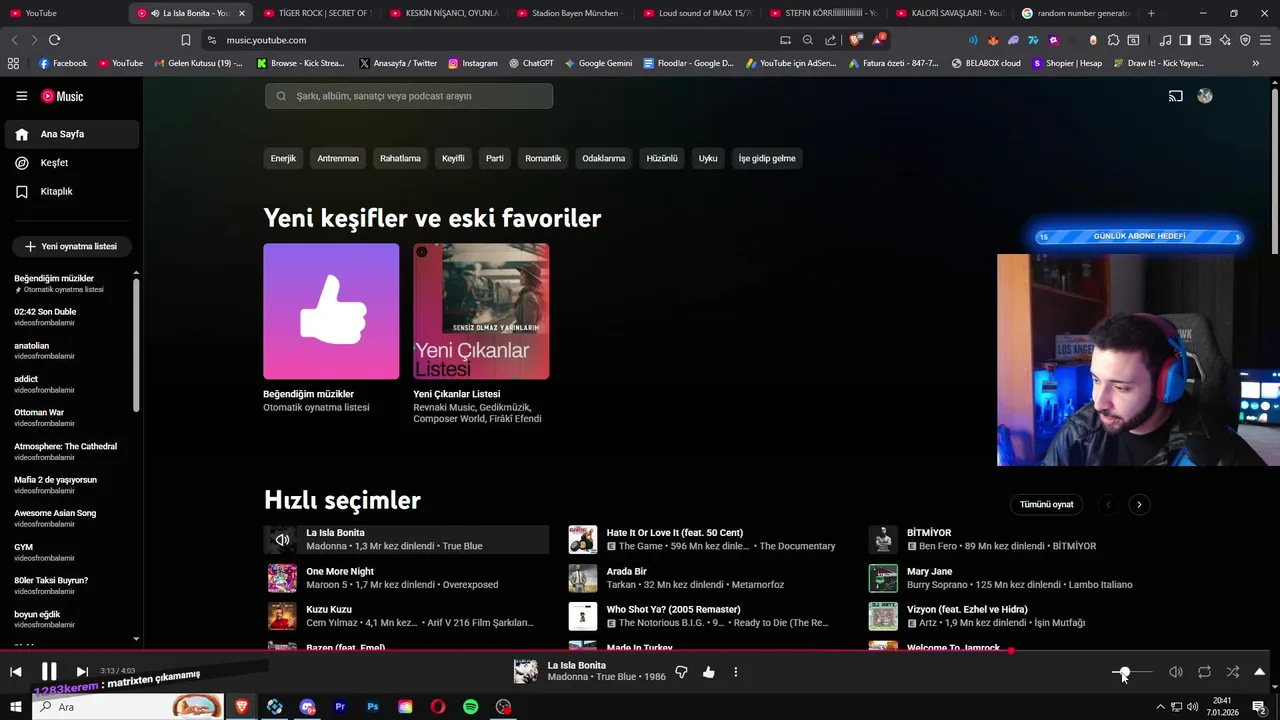Open the ChatGPT bookmark

(531, 63)
